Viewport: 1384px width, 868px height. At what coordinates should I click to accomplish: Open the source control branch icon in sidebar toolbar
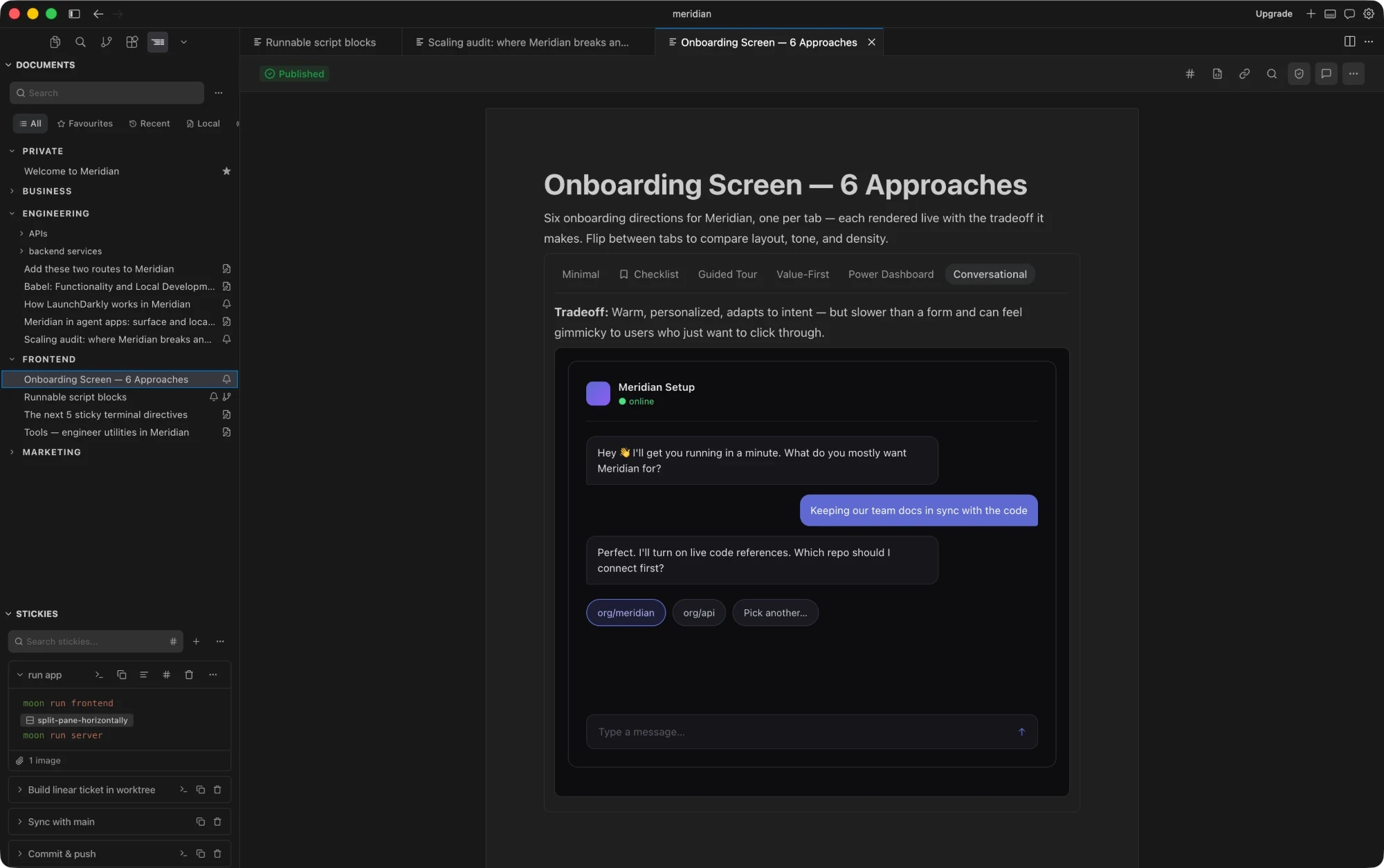[106, 42]
